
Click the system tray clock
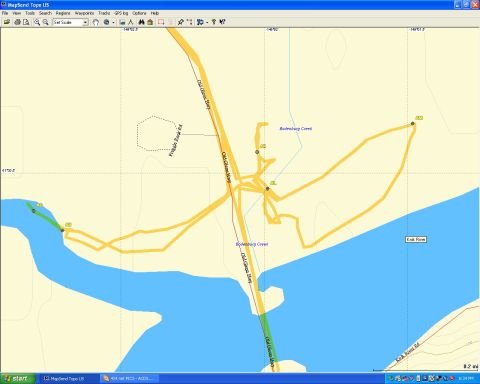click(x=465, y=379)
